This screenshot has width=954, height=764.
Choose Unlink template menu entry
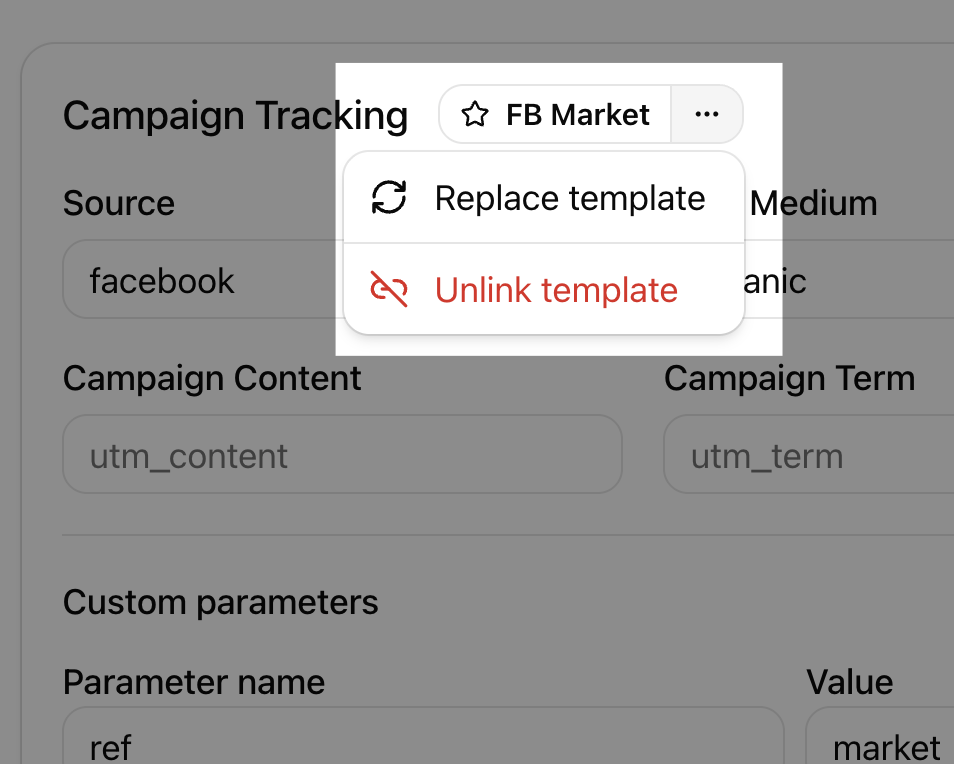coord(544,289)
